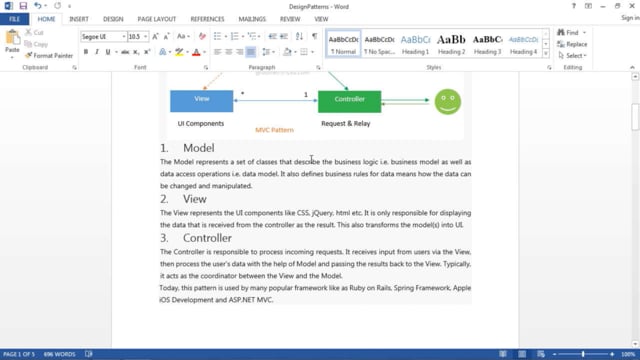Click zoom out minus button
The image size is (640, 360).
[554, 354]
